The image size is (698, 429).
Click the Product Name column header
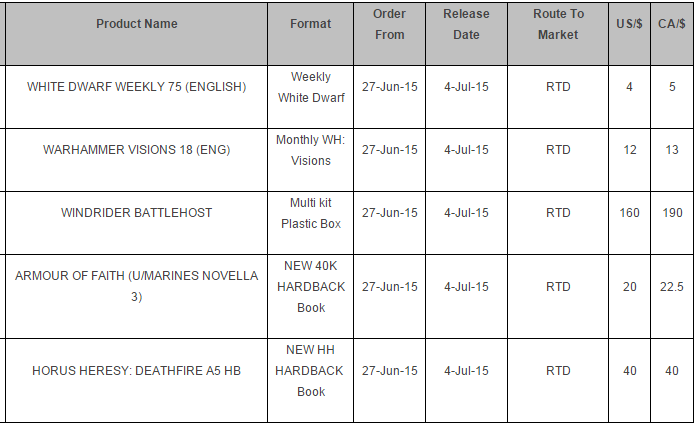coord(137,24)
